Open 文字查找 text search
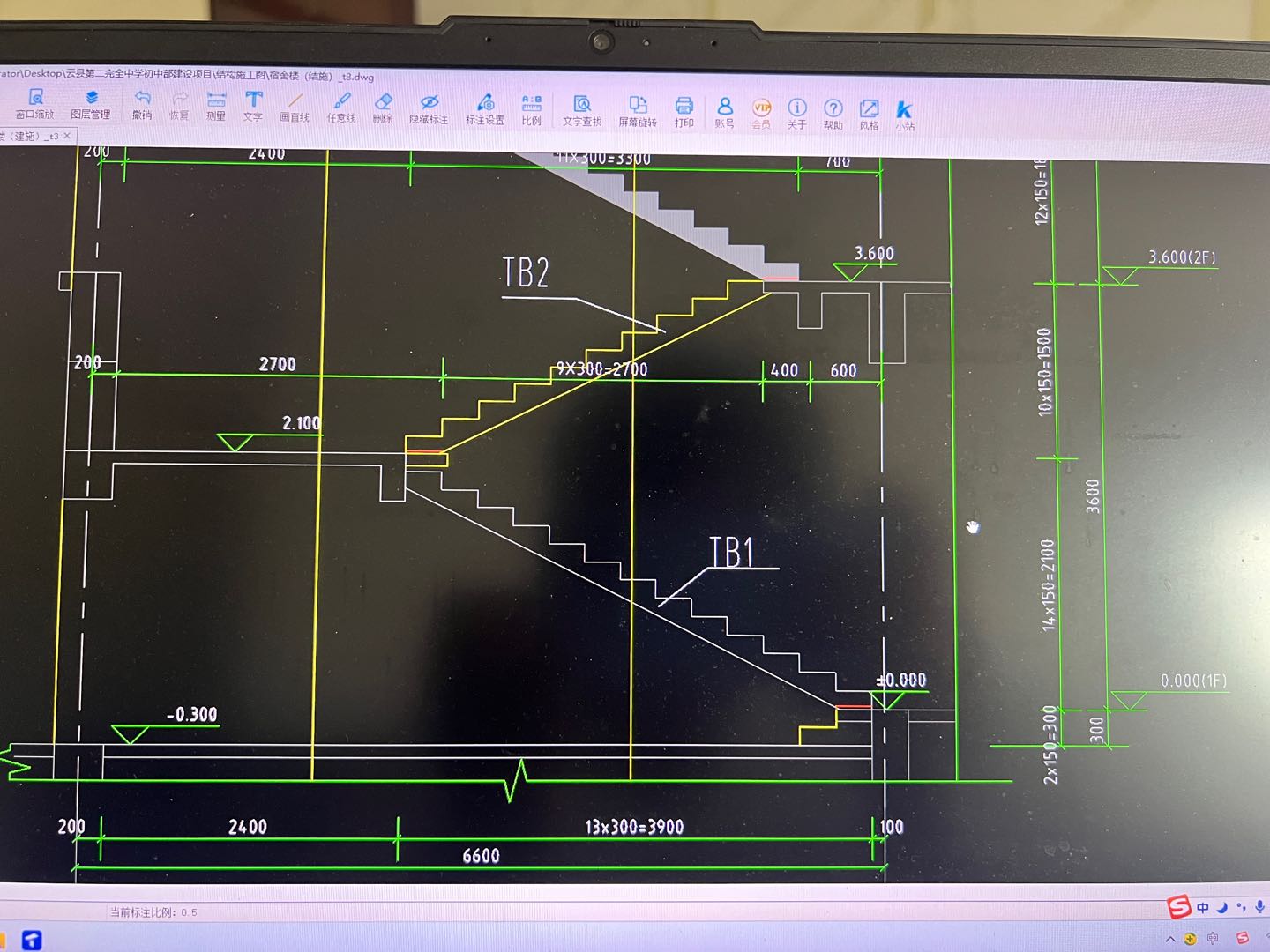 pyautogui.click(x=582, y=113)
